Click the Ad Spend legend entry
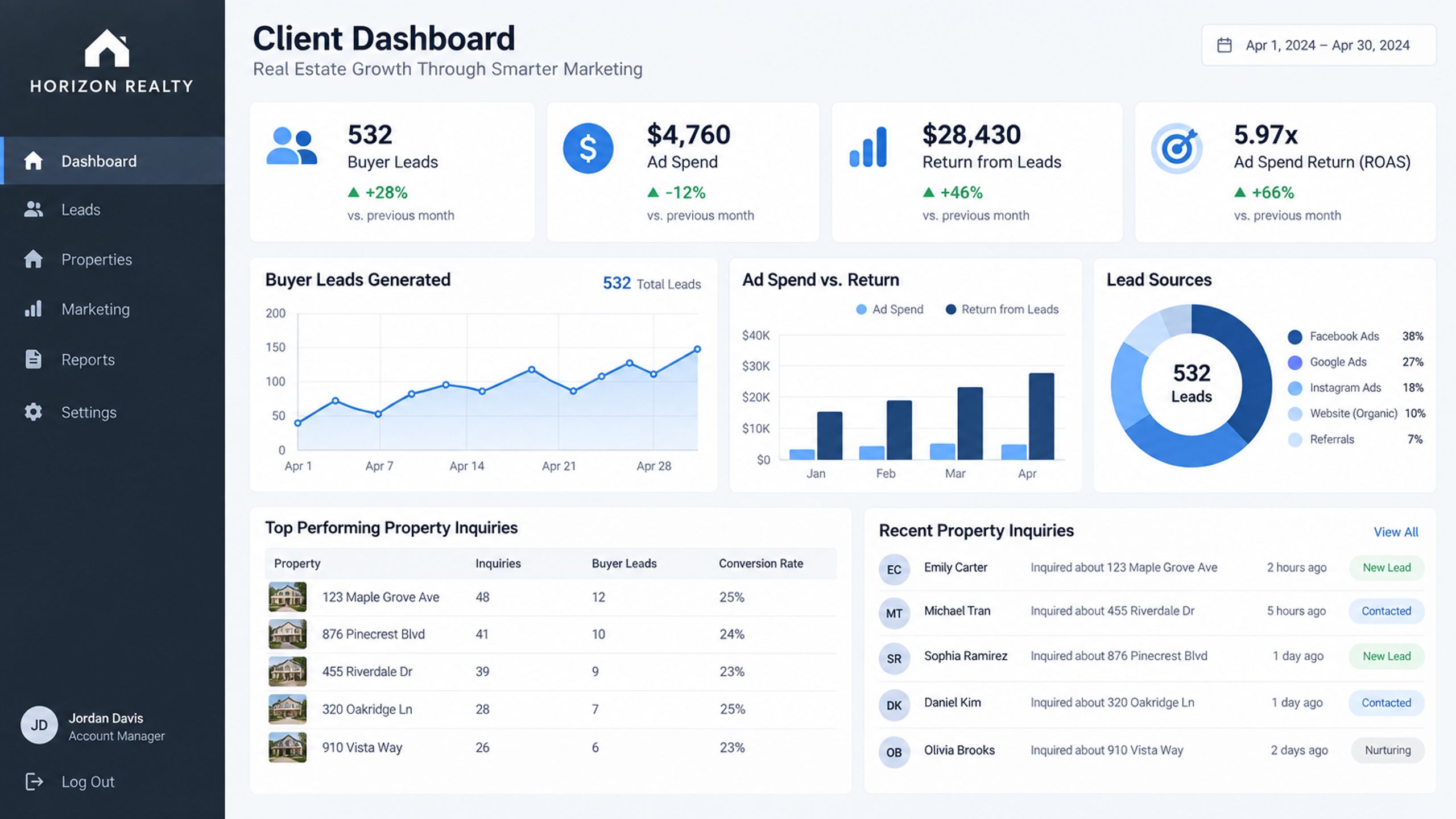Image resolution: width=1456 pixels, height=819 pixels. (890, 309)
